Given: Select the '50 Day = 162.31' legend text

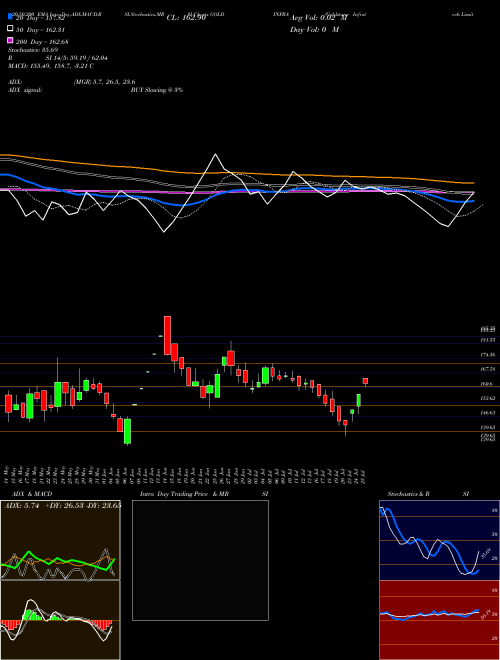Looking at the screenshot, I should pos(40,30).
